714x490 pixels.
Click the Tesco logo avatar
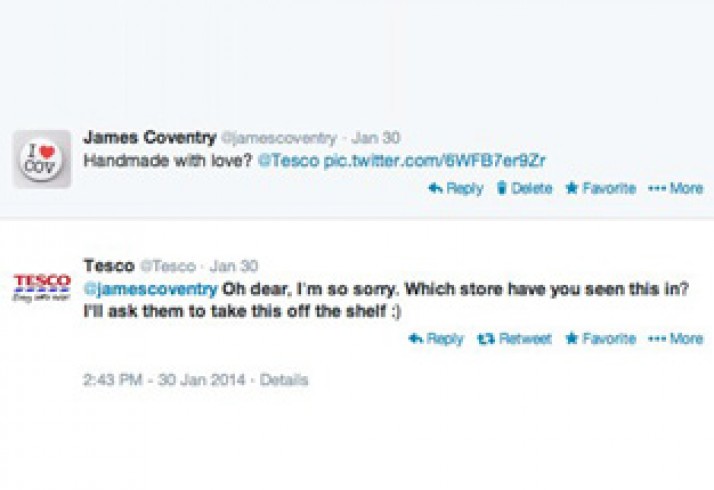[x=41, y=285]
